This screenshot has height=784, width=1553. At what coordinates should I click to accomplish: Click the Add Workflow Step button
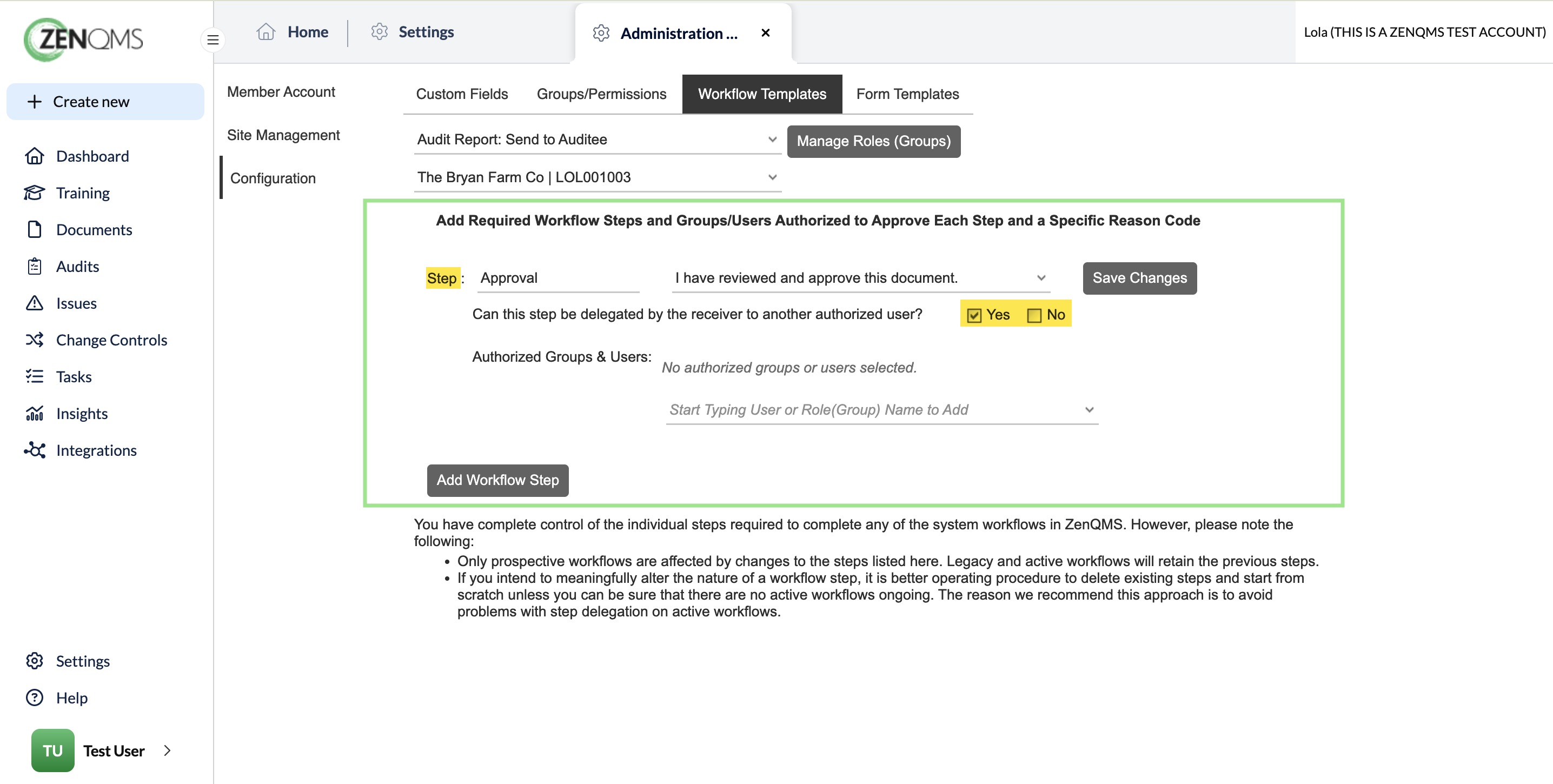497,480
